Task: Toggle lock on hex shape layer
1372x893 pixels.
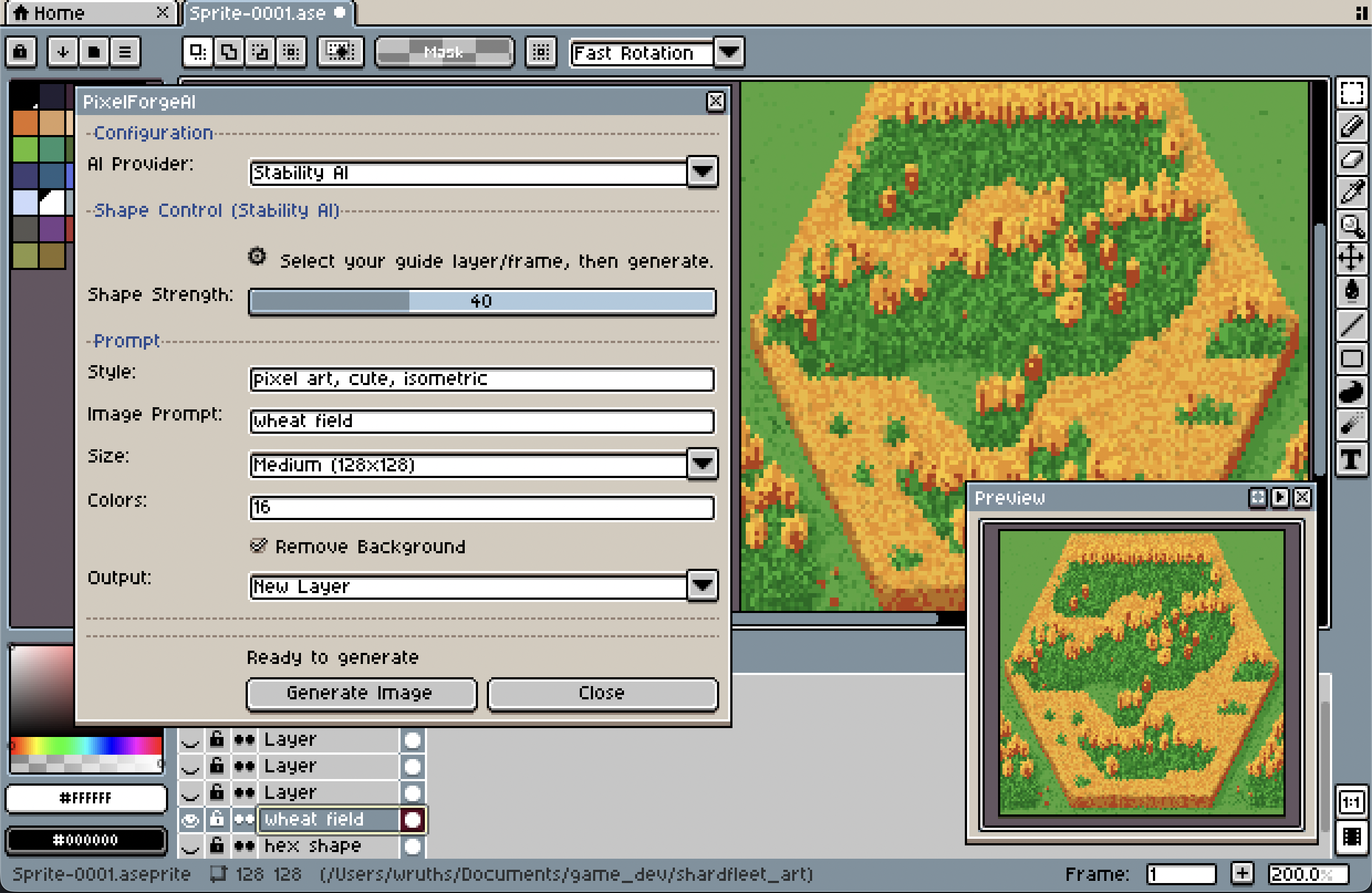Action: [217, 846]
